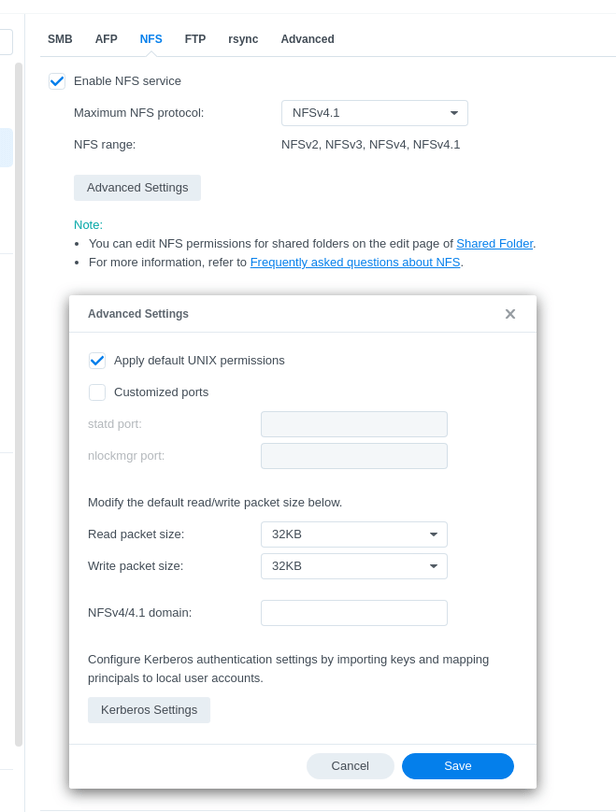Click the Kerberos Settings button
This screenshot has height=812, width=616.
[149, 710]
